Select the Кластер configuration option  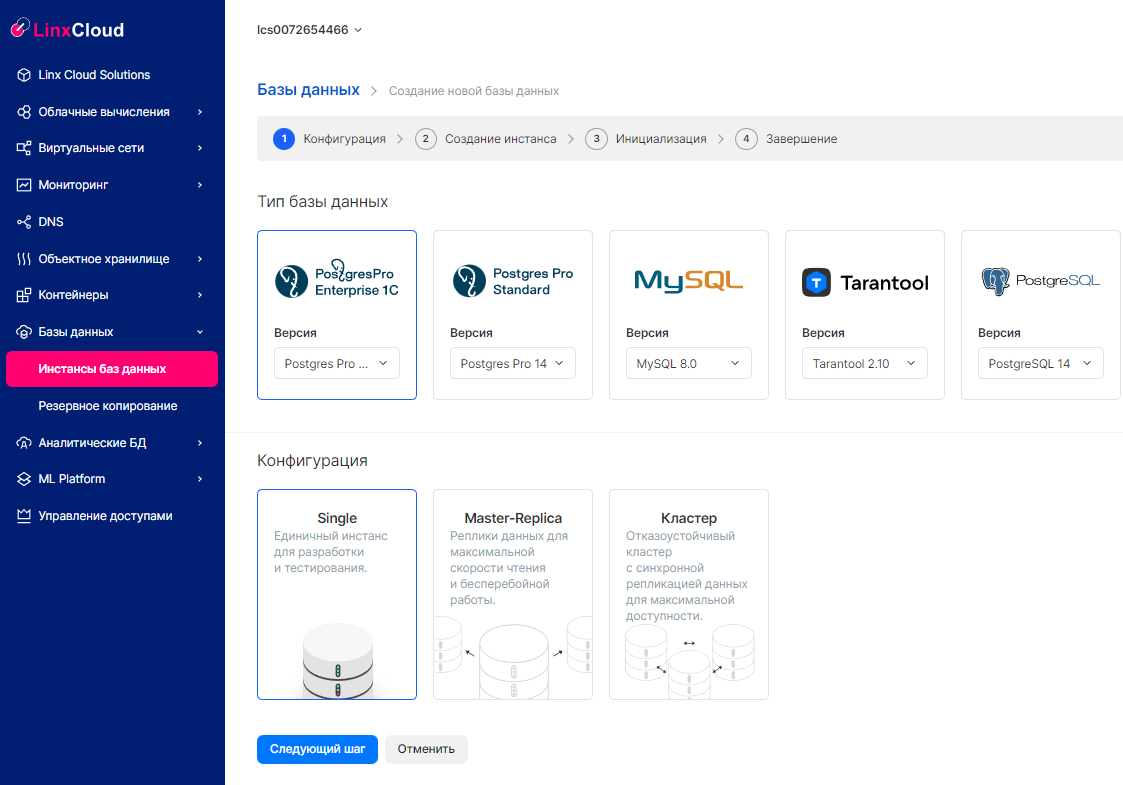689,594
